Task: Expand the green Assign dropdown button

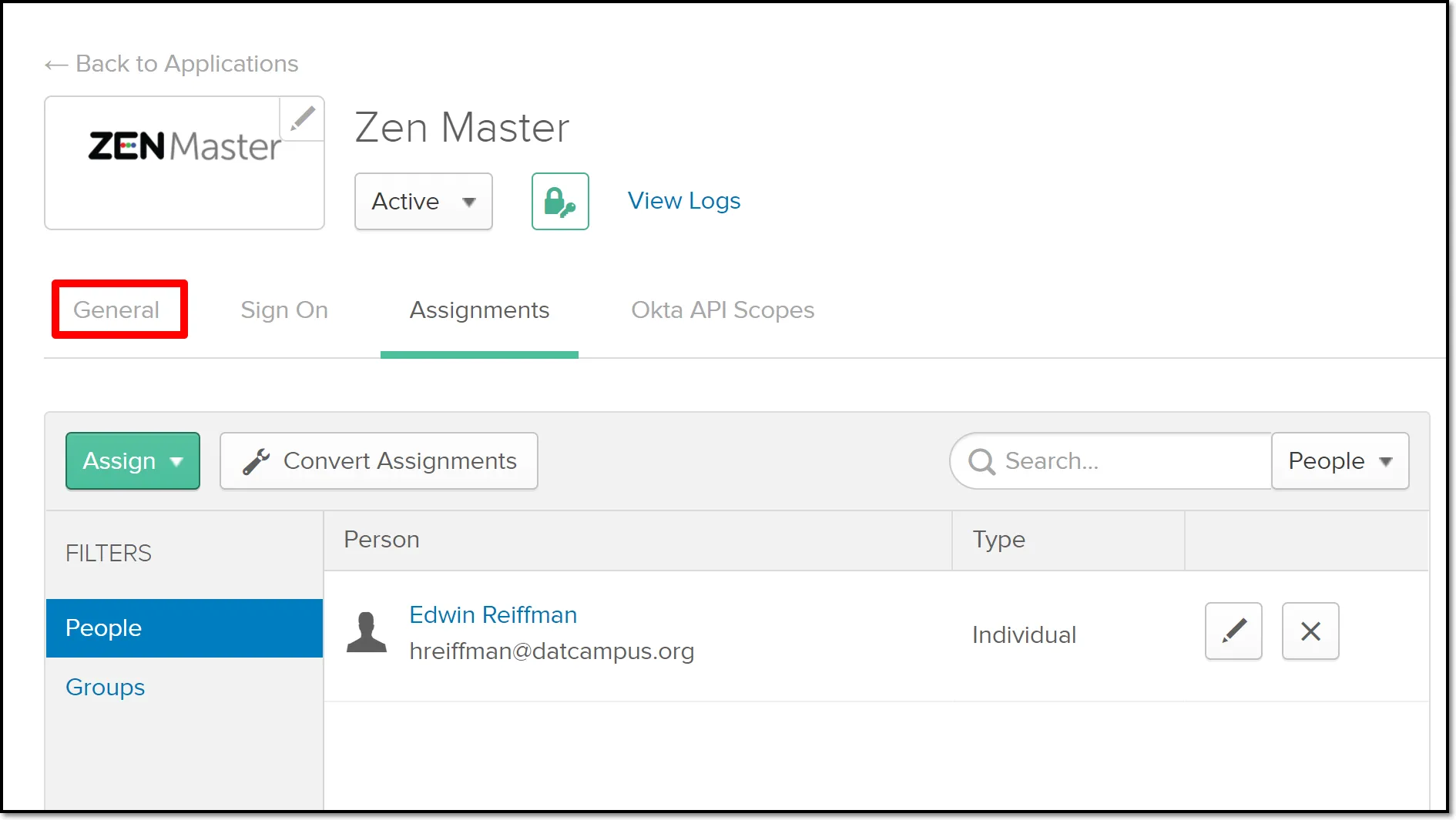Action: click(133, 460)
